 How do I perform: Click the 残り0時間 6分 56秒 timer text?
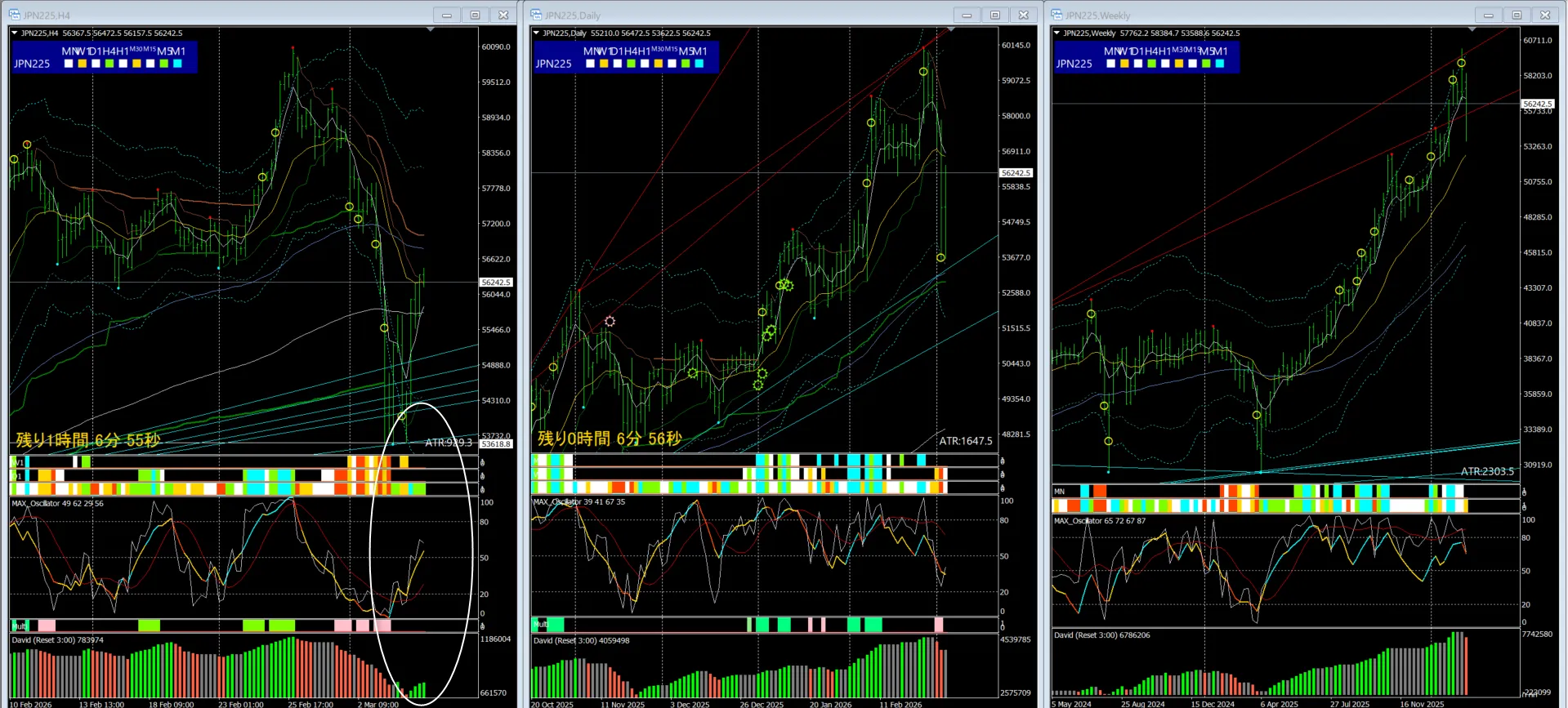pyautogui.click(x=610, y=439)
